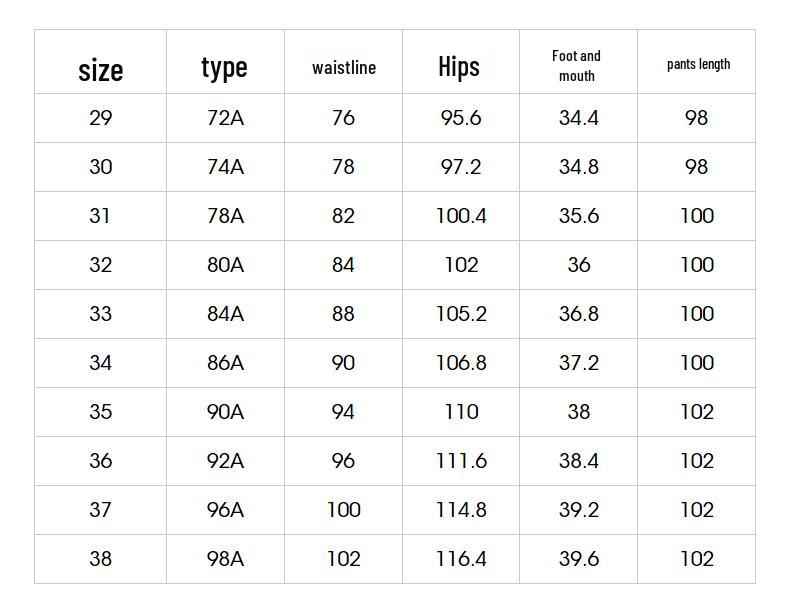This screenshot has width=790, height=593.
Task: Click the 'type' column header
Action: [224, 67]
